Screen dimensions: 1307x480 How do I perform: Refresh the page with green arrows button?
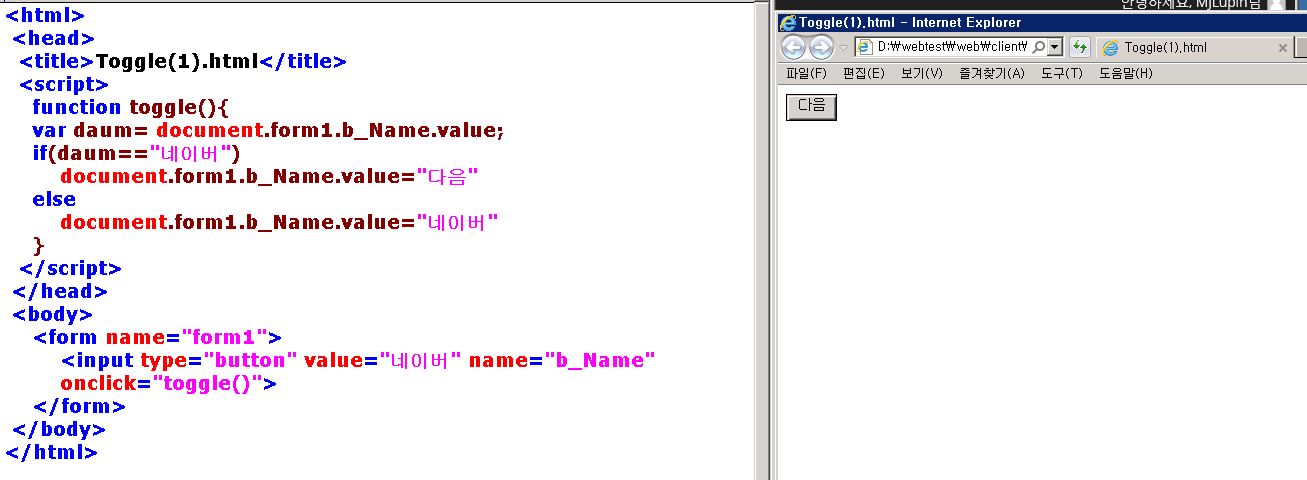[1079, 47]
